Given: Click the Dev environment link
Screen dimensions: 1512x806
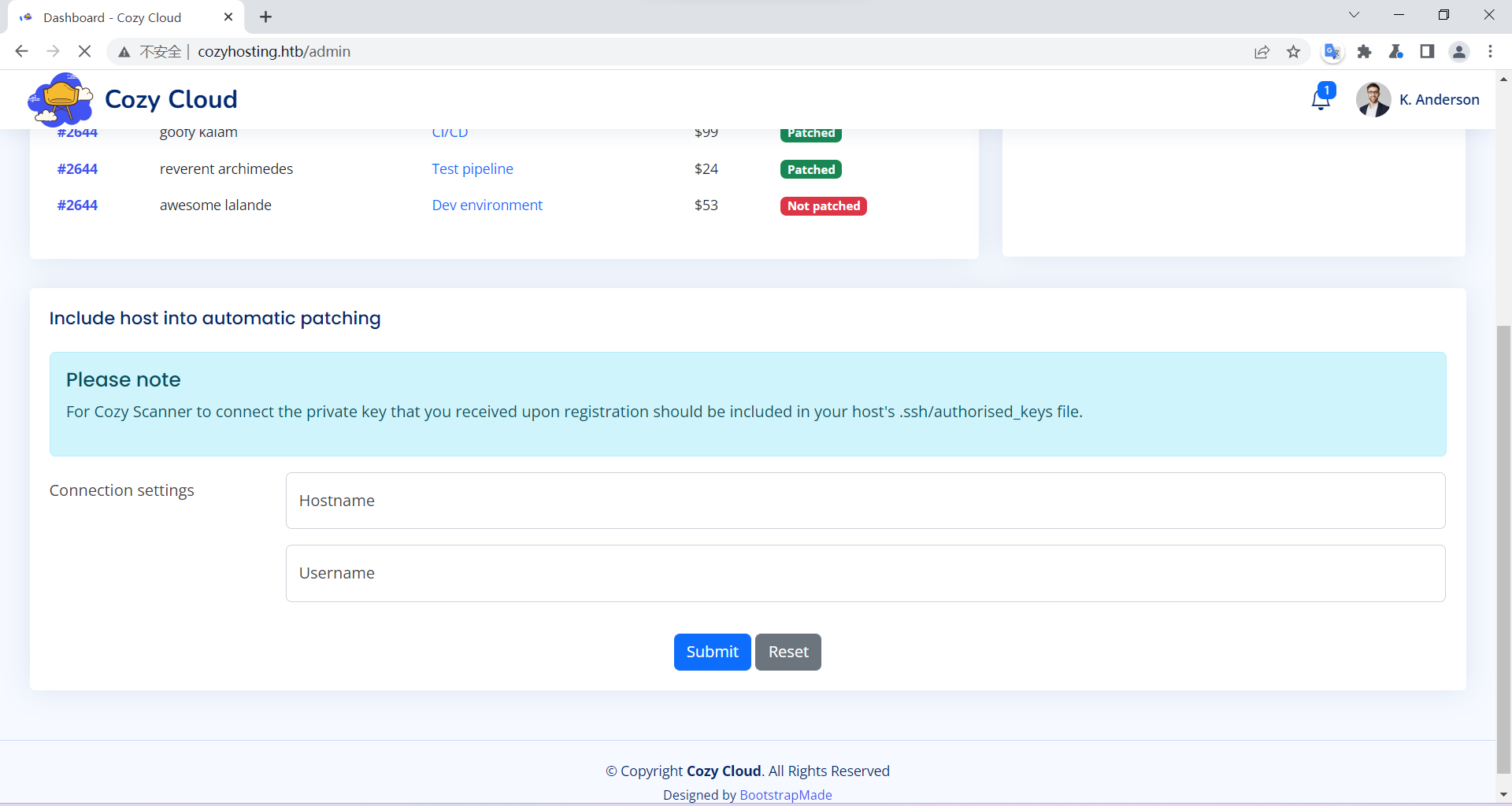Looking at the screenshot, I should 487,205.
